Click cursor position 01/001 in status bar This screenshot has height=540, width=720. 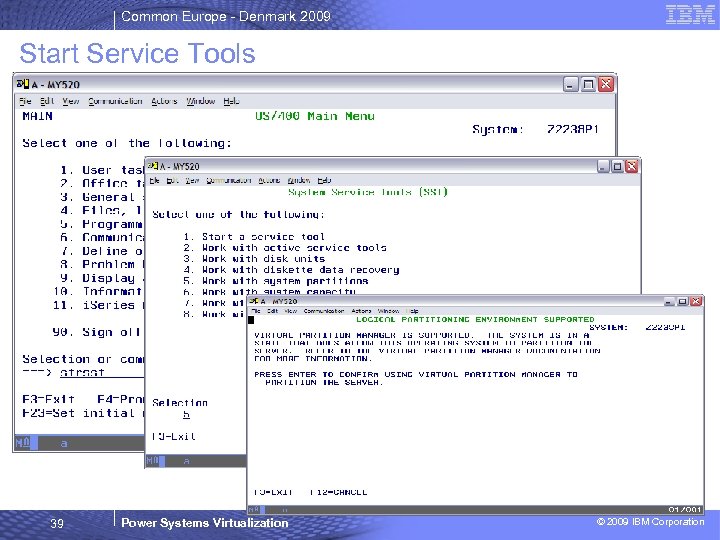coord(685,509)
